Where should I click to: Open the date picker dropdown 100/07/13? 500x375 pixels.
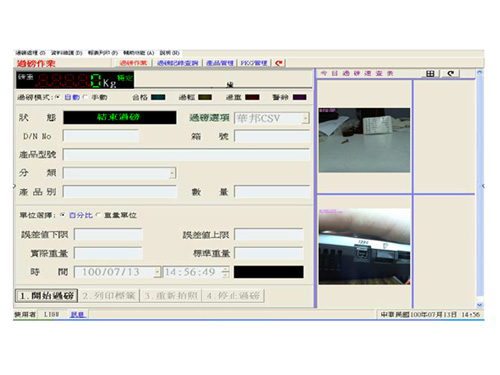click(157, 272)
